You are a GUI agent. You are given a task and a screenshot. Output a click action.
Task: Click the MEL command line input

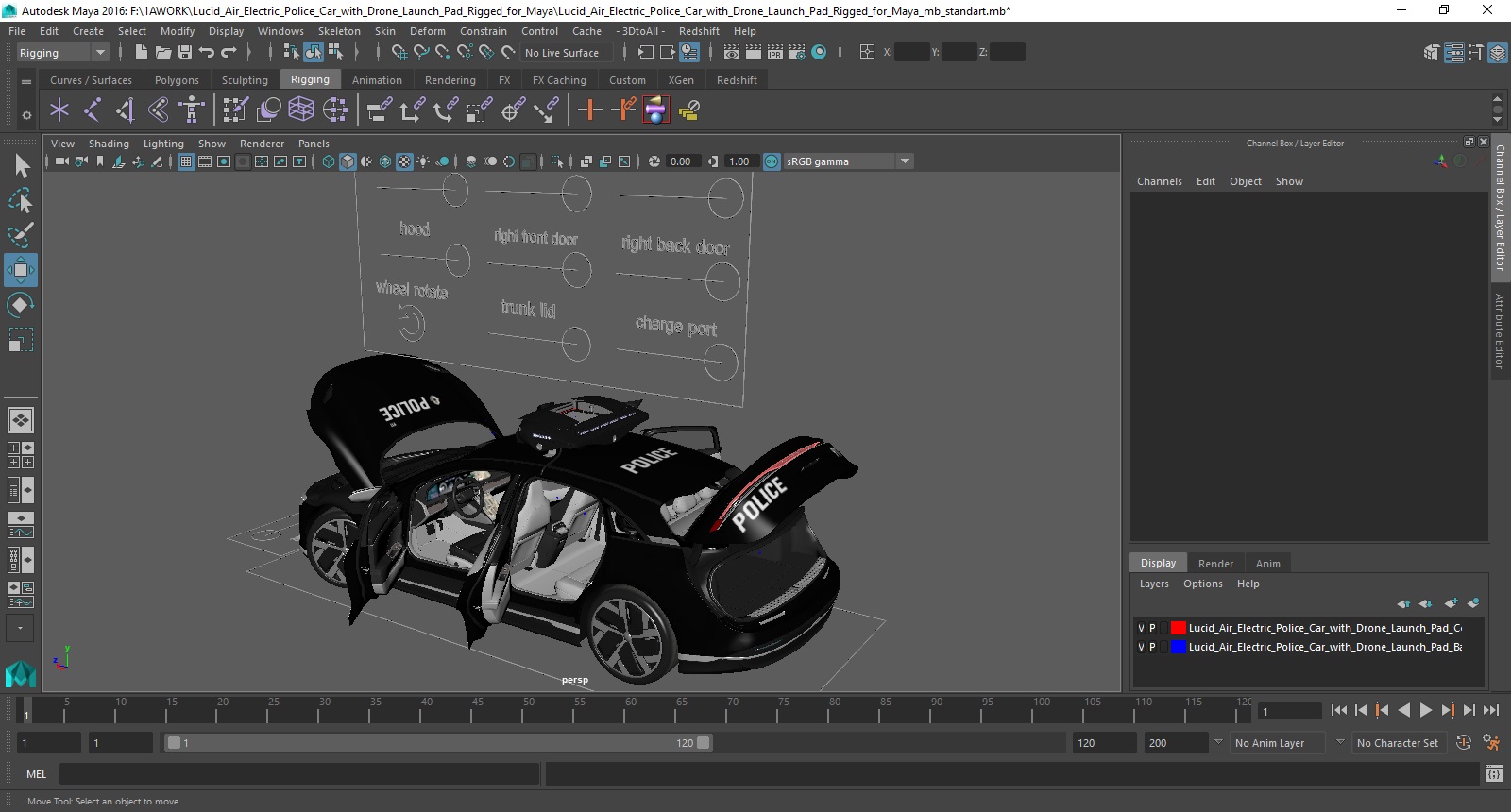pyautogui.click(x=299, y=774)
